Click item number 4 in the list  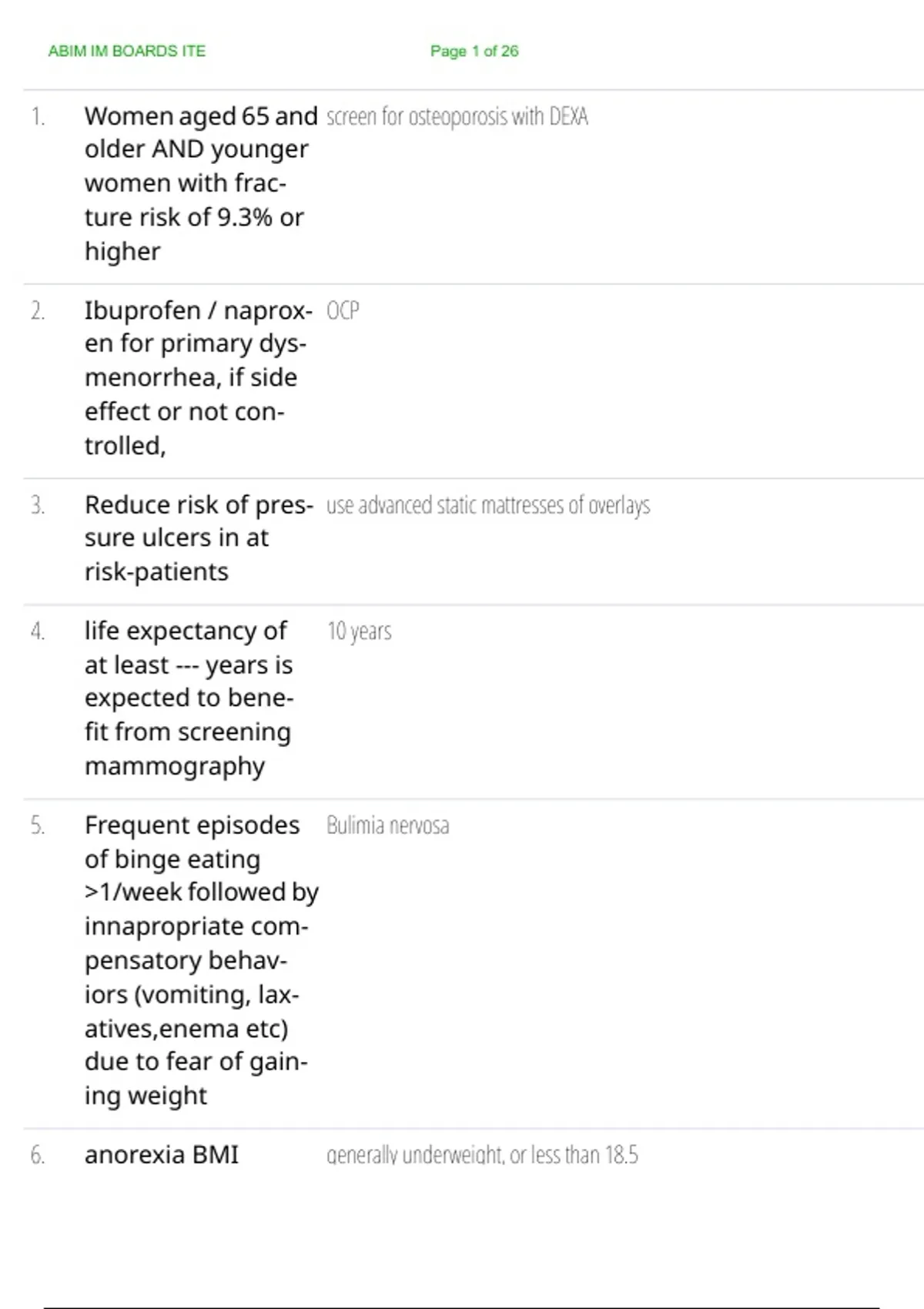tap(38, 631)
